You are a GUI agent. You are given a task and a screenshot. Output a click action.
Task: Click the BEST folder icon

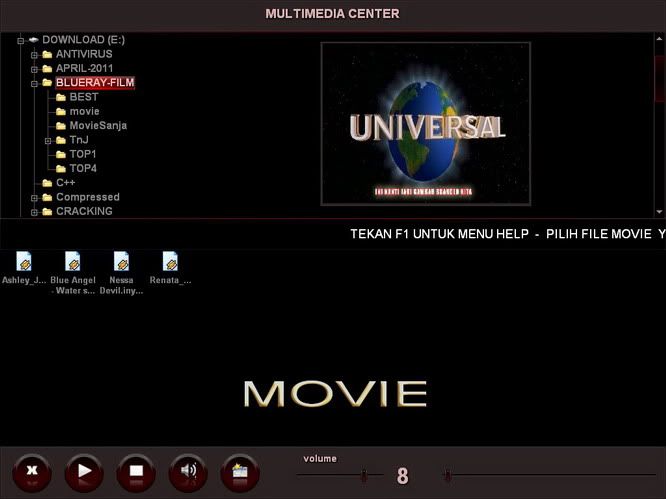pyautogui.click(x=61, y=97)
